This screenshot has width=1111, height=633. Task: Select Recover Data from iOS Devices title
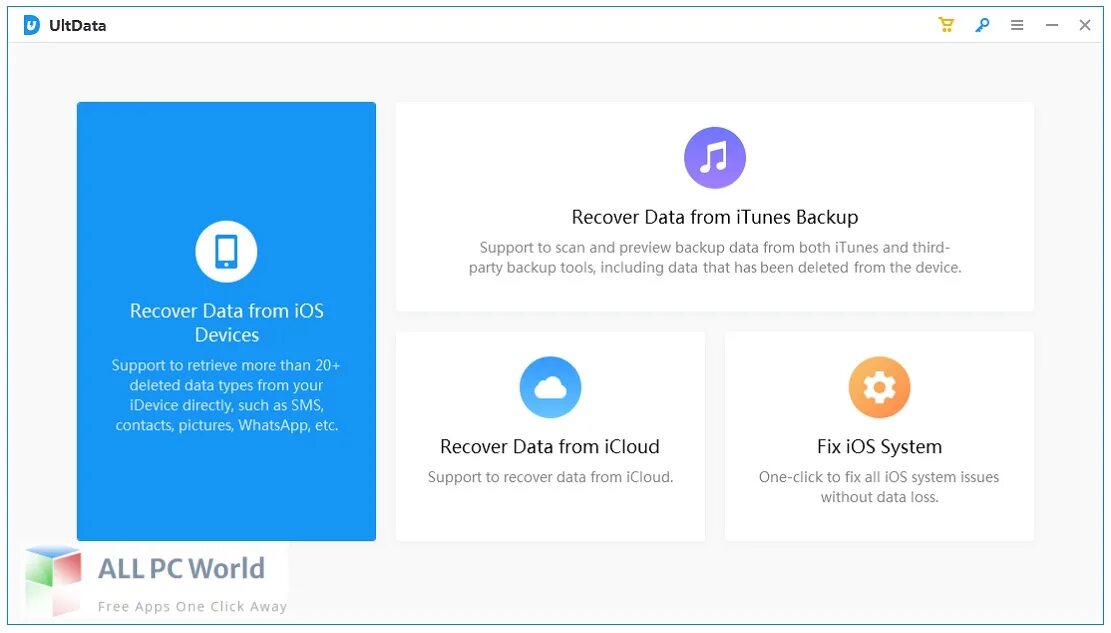(227, 323)
